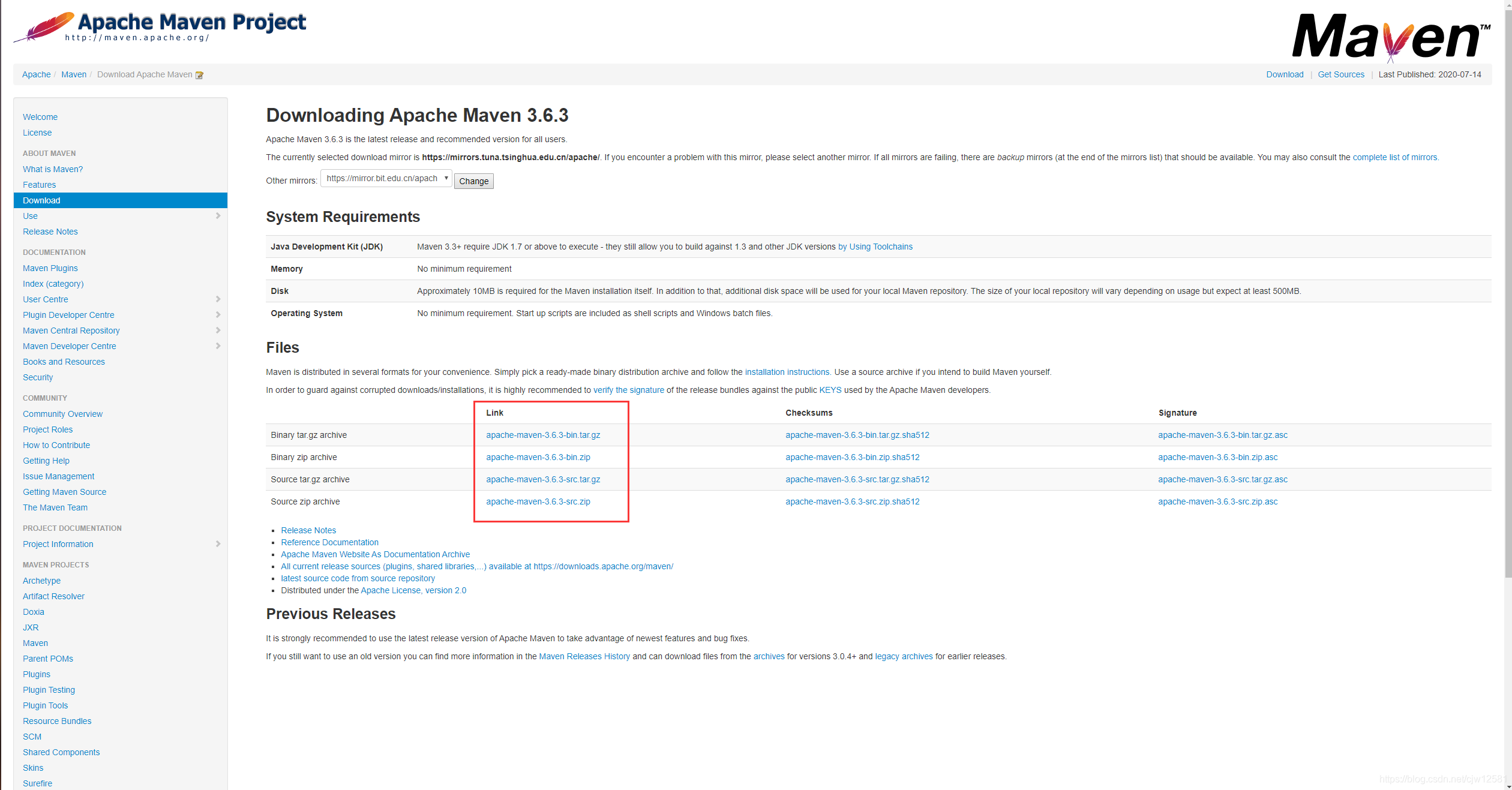Open Apache License, version 2.0 link

tap(413, 590)
